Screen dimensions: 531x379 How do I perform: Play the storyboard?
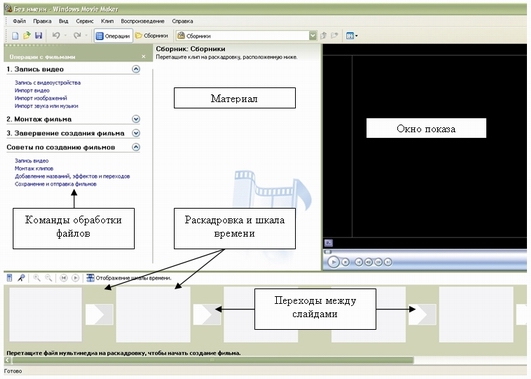click(75, 278)
